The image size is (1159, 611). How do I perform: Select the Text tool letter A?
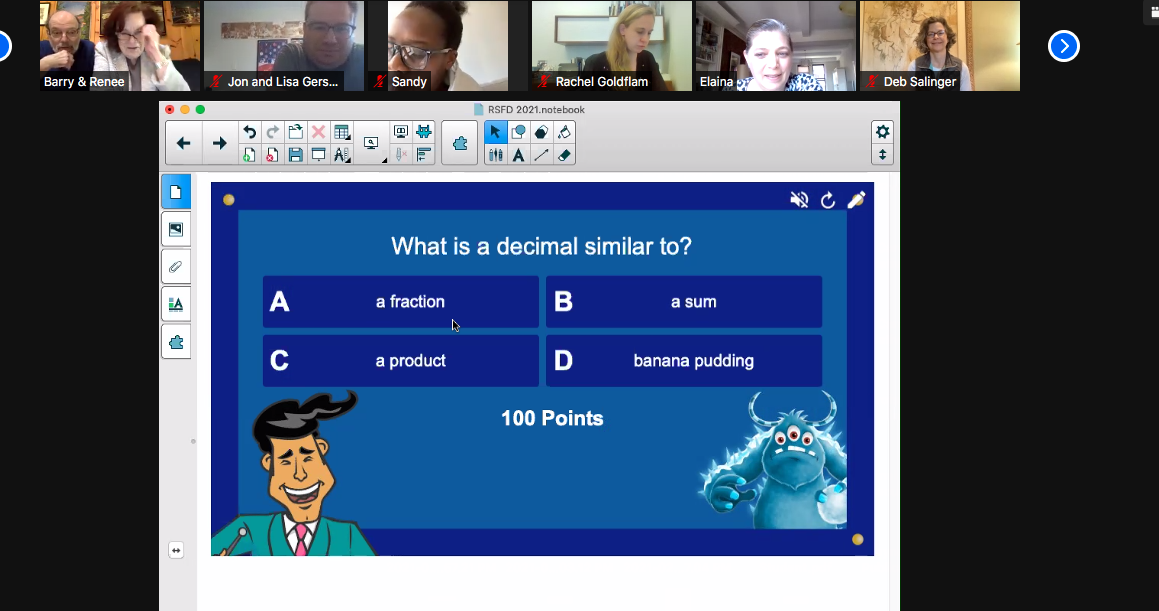point(518,154)
